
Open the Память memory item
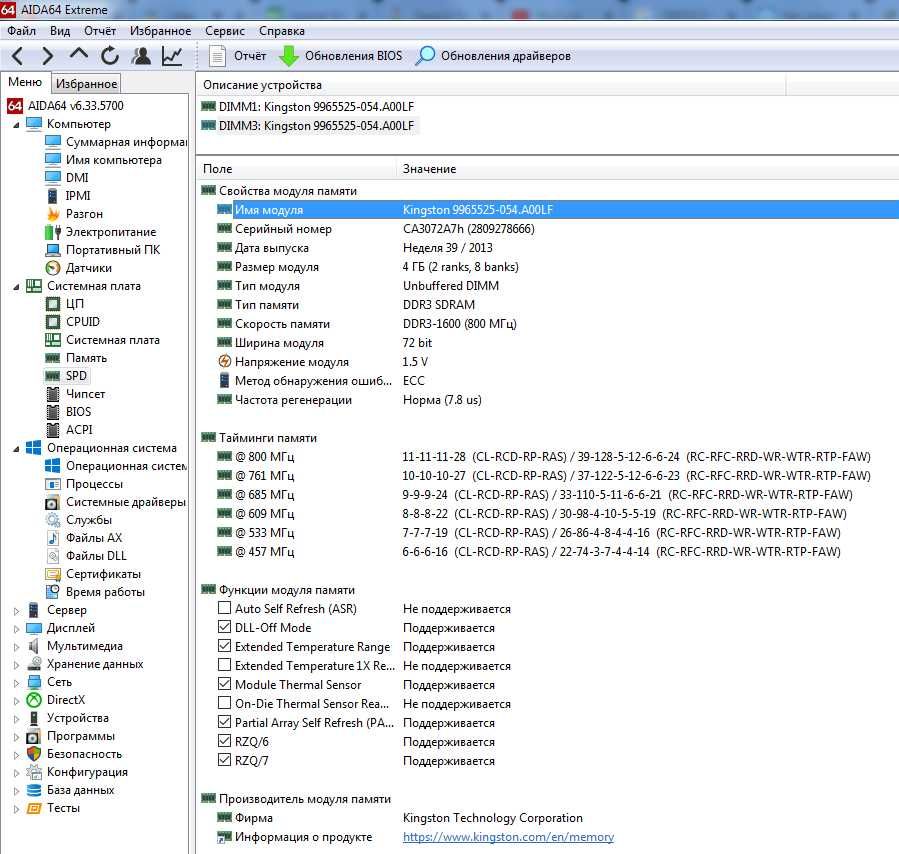click(86, 358)
